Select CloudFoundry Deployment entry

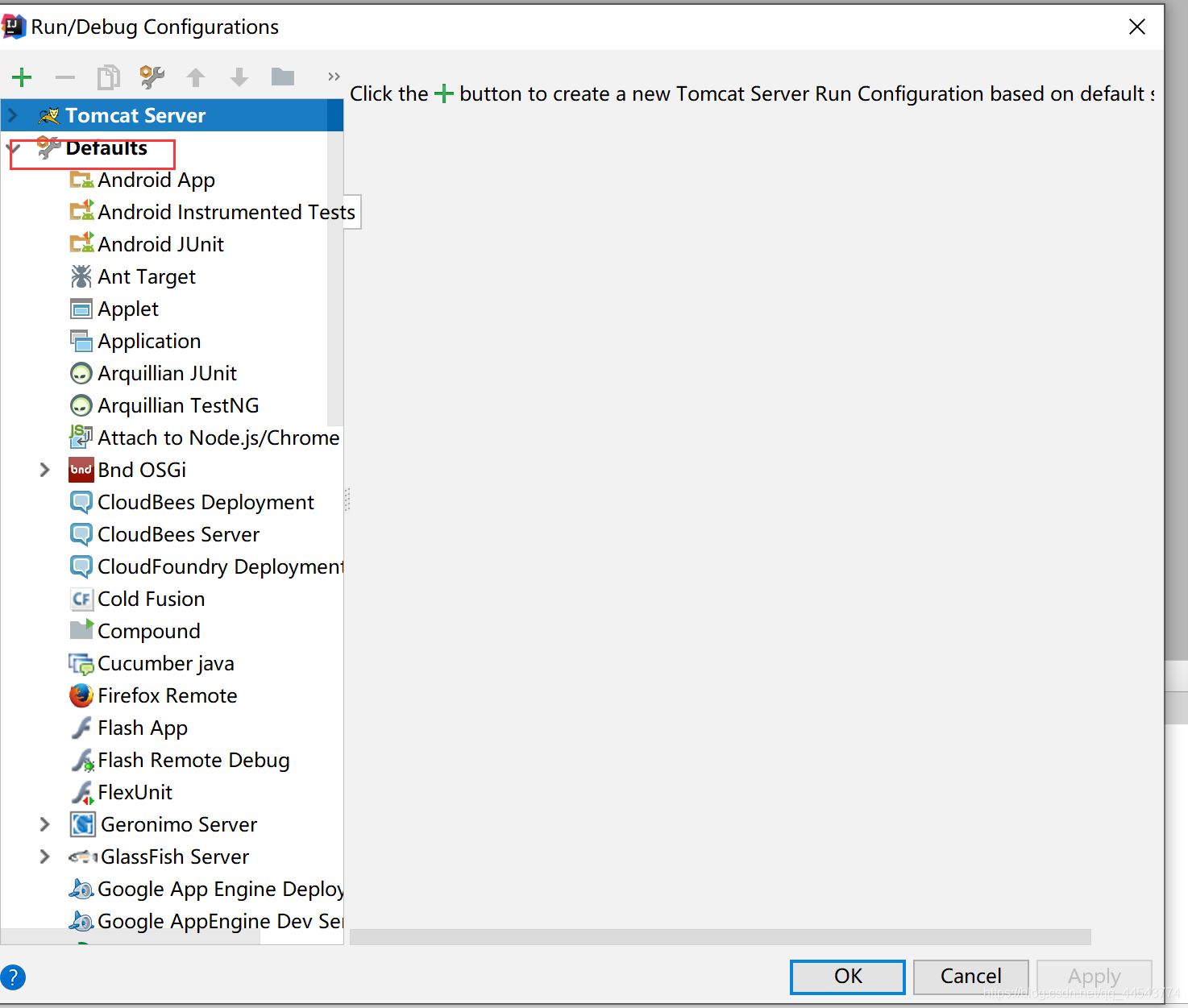[x=221, y=567]
